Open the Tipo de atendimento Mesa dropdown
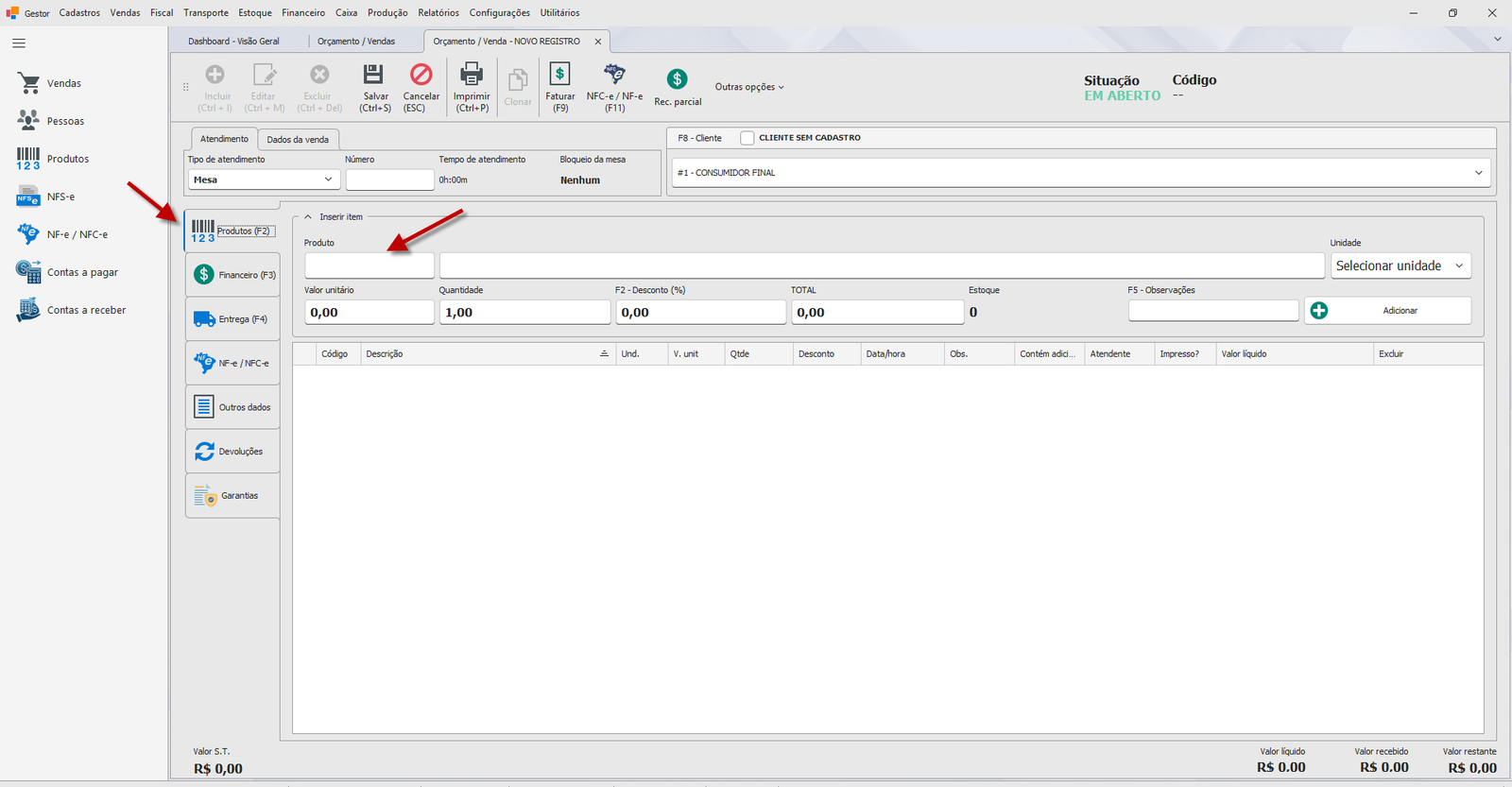This screenshot has width=1512, height=787. tap(264, 180)
